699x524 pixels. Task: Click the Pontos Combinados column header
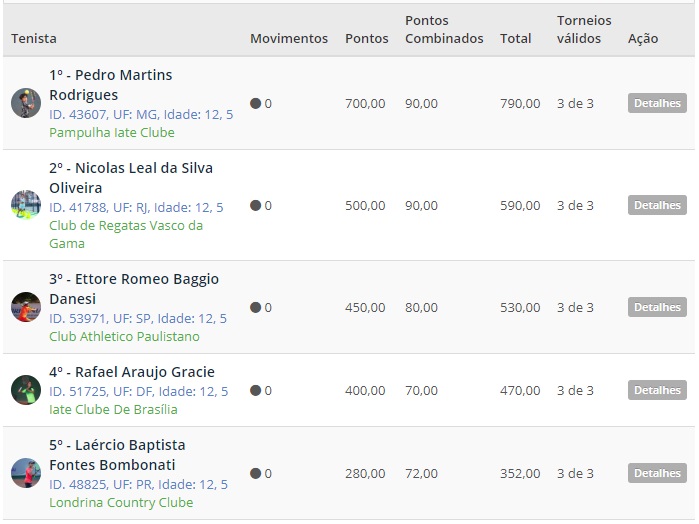click(444, 29)
